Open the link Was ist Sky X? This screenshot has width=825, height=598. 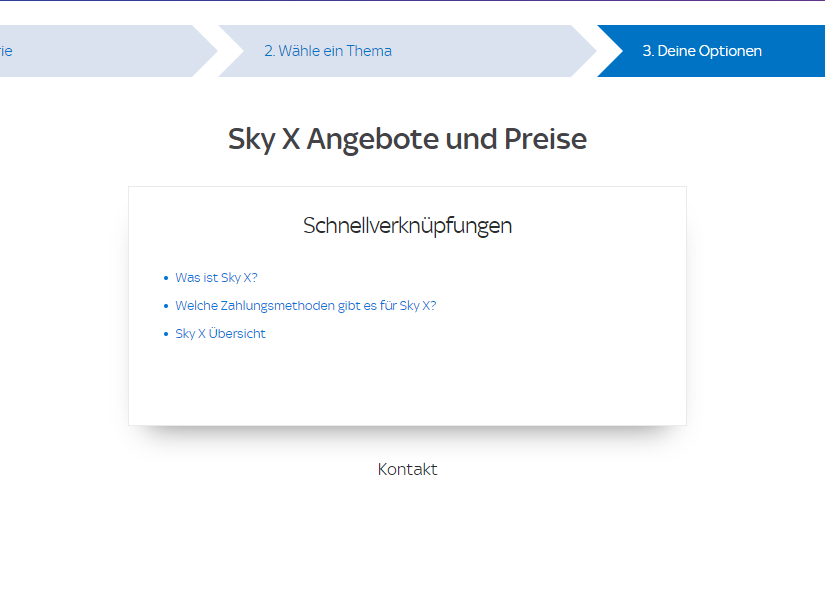tap(216, 278)
